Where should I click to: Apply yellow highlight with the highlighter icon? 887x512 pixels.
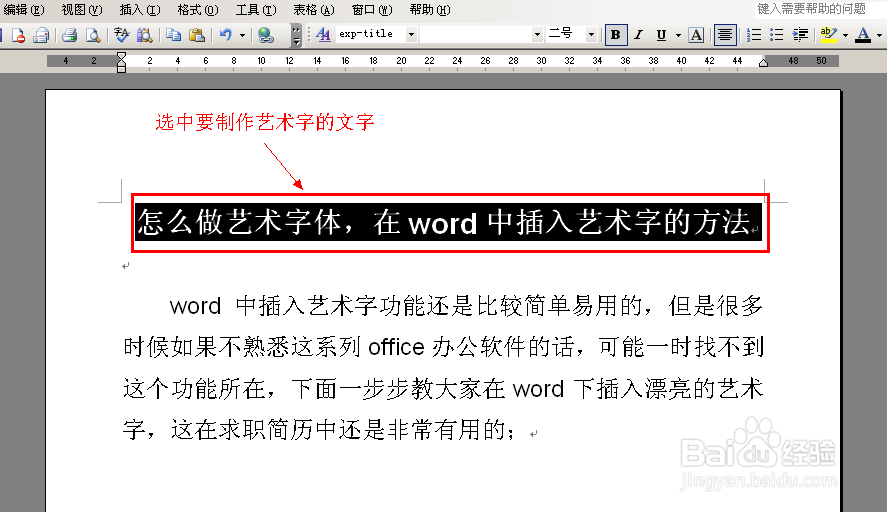click(x=829, y=35)
